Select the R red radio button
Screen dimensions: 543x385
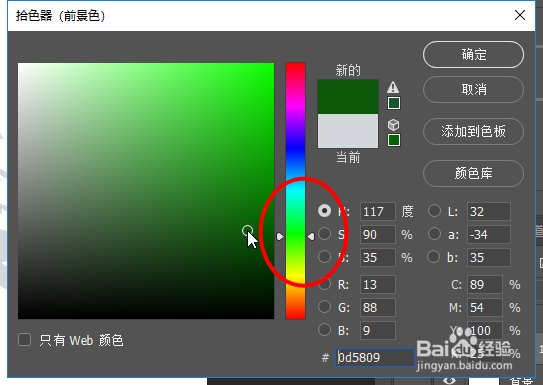tap(324, 284)
